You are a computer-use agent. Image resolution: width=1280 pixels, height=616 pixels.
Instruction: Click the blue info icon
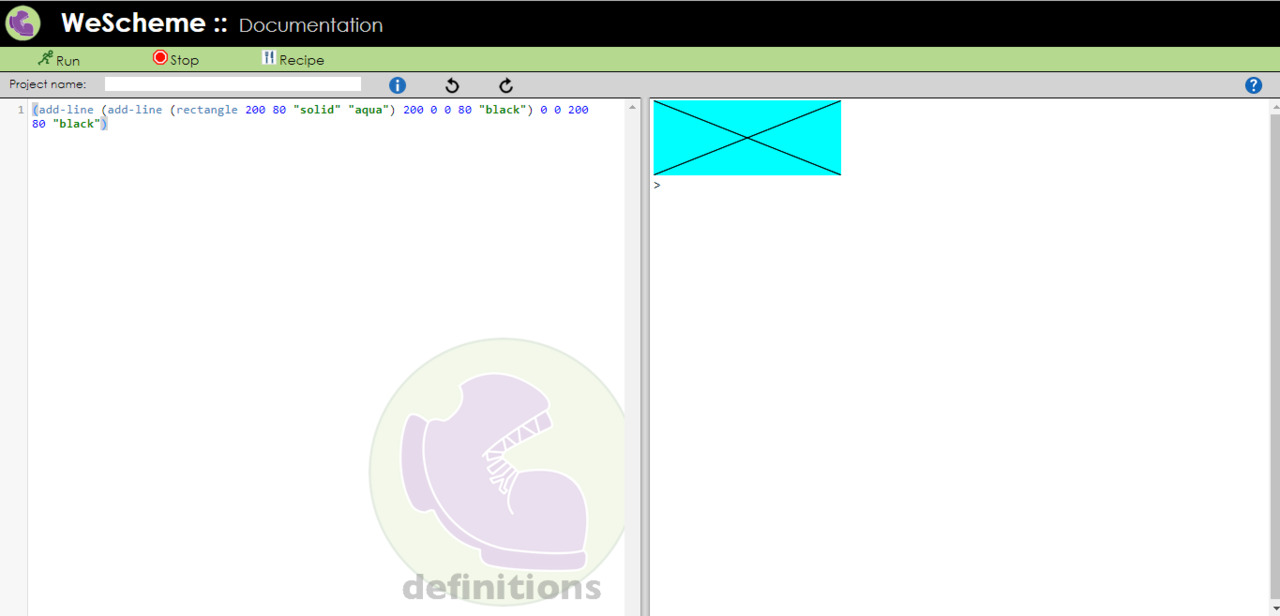[397, 86]
